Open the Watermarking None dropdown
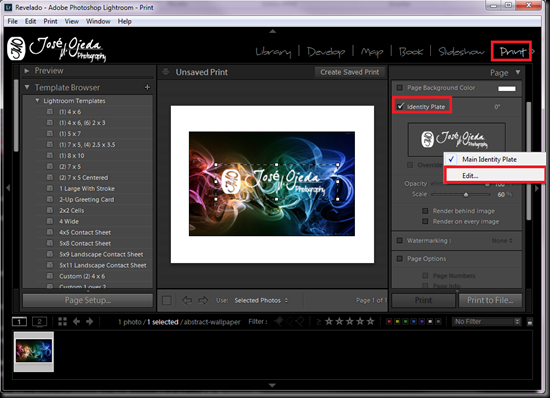 click(502, 241)
